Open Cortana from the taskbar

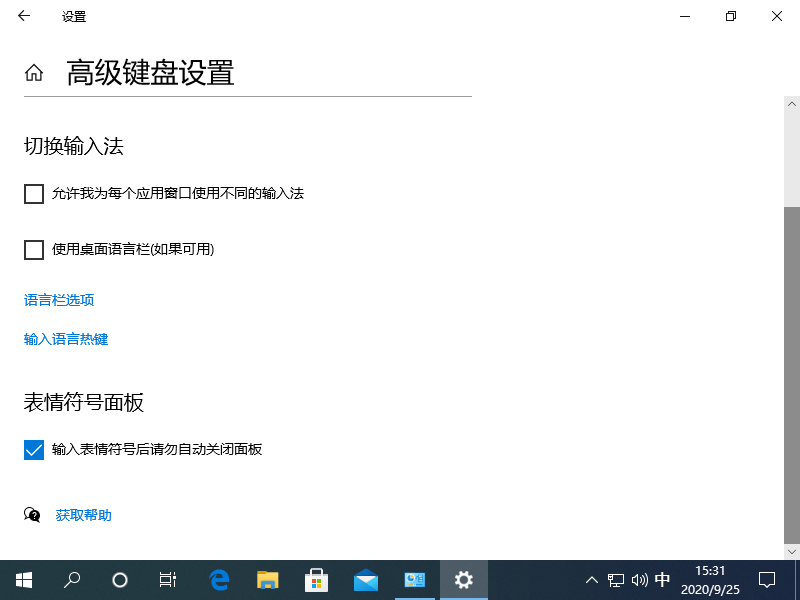(119, 579)
